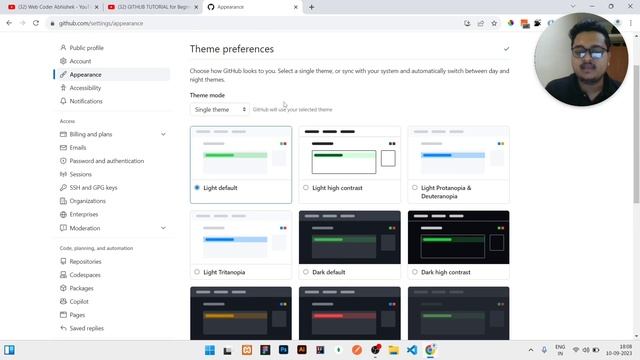Select the Light Tritanopia radio button

pyautogui.click(x=197, y=272)
